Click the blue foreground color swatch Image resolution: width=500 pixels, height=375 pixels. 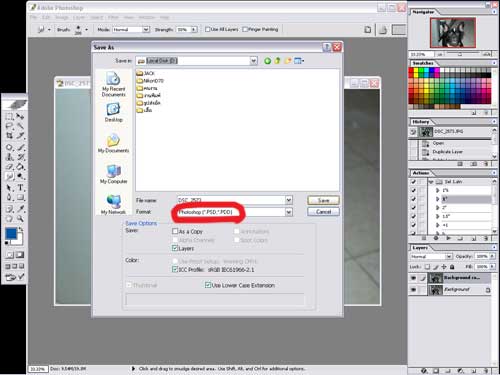[11, 233]
